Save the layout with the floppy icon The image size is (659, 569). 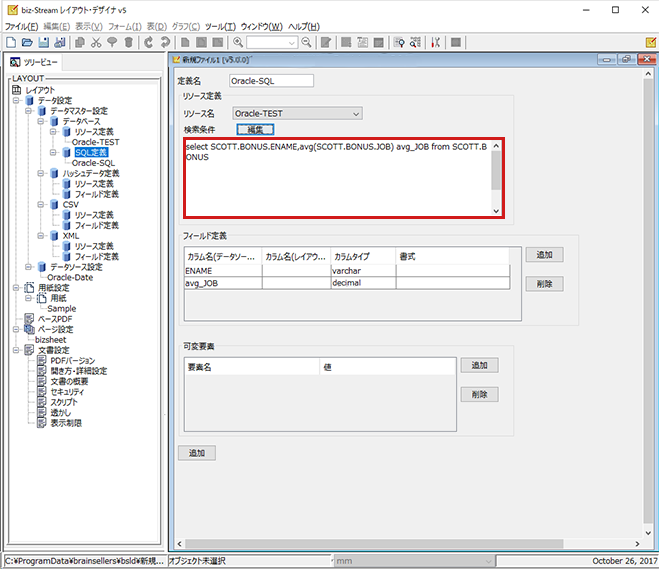tap(43, 42)
